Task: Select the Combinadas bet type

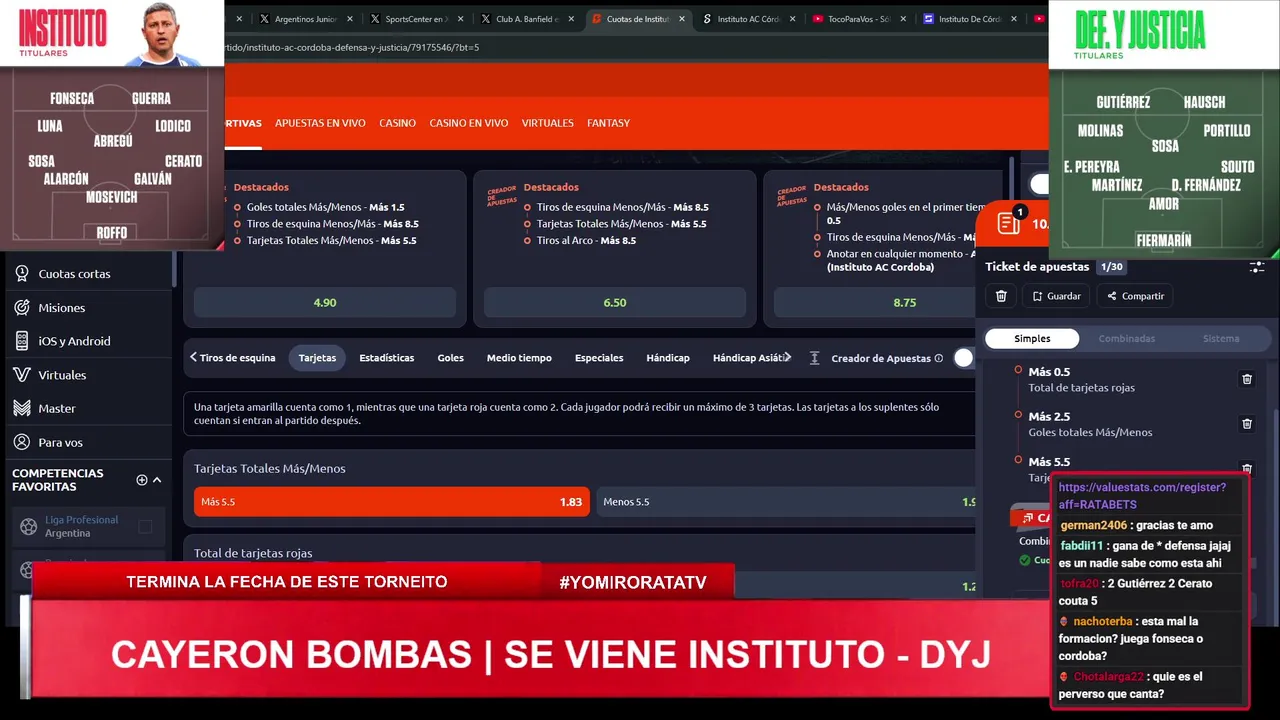Action: point(1127,339)
